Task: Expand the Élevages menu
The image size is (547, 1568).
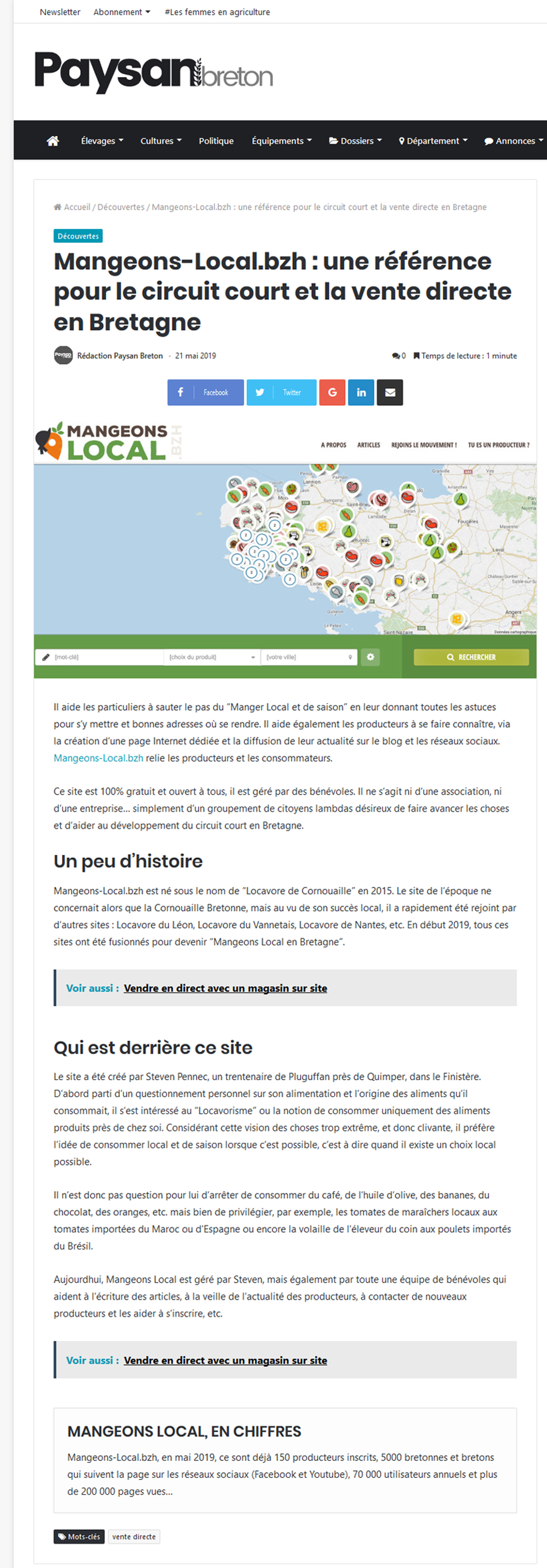Action: 102,141
